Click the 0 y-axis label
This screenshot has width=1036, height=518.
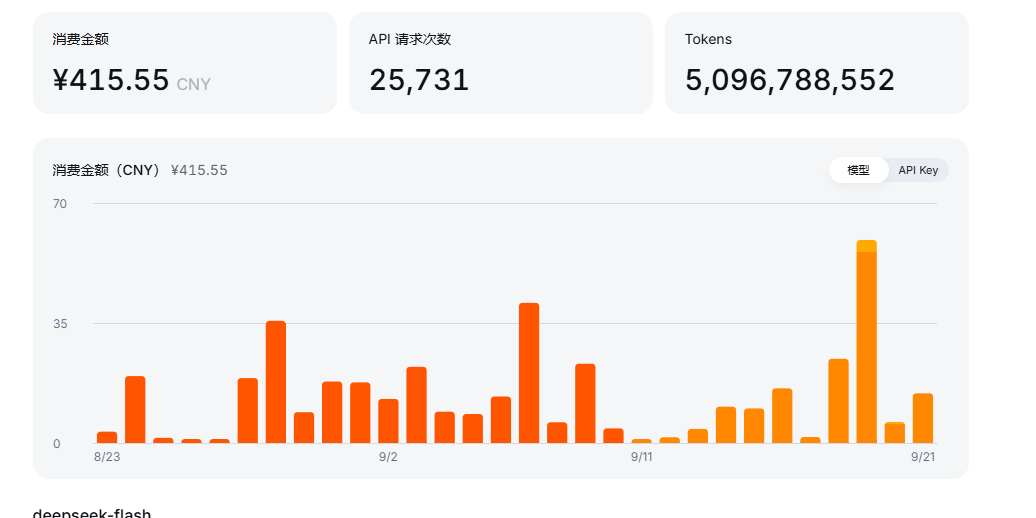pos(57,444)
